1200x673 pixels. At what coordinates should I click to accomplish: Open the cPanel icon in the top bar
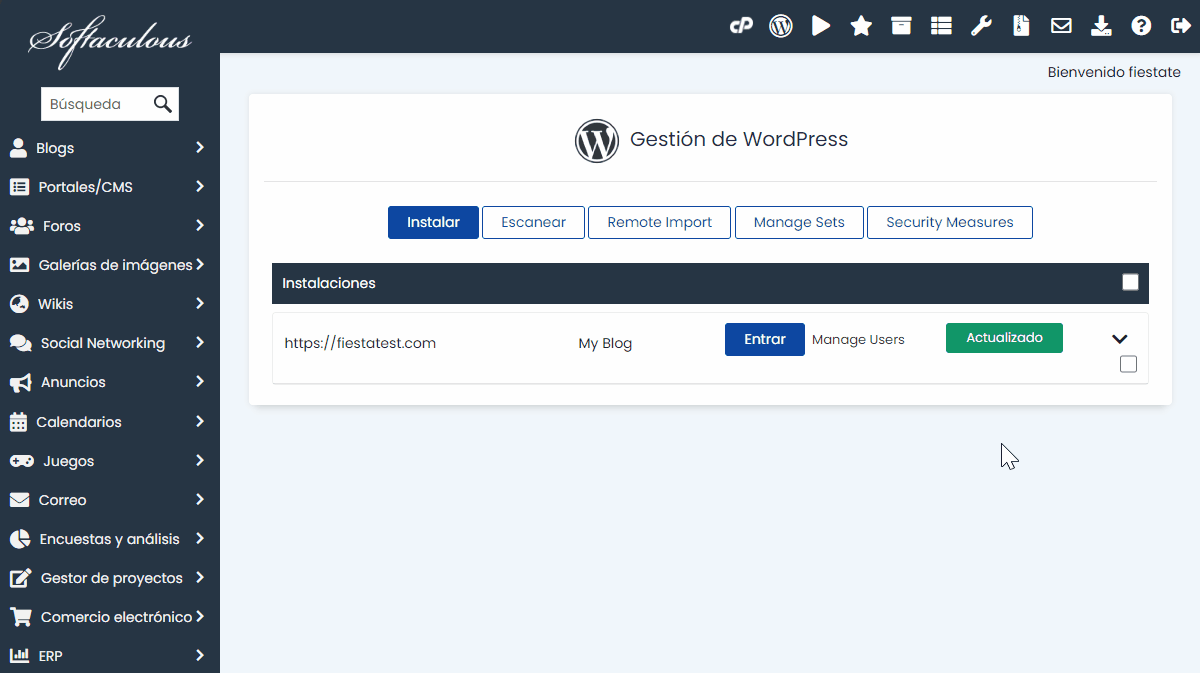coord(741,26)
